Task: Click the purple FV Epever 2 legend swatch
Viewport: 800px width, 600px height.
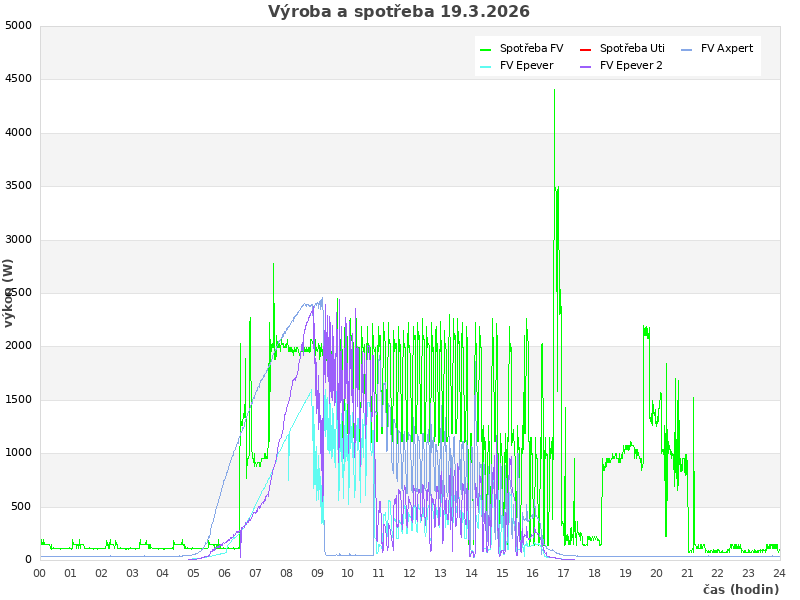Action: (x=586, y=66)
